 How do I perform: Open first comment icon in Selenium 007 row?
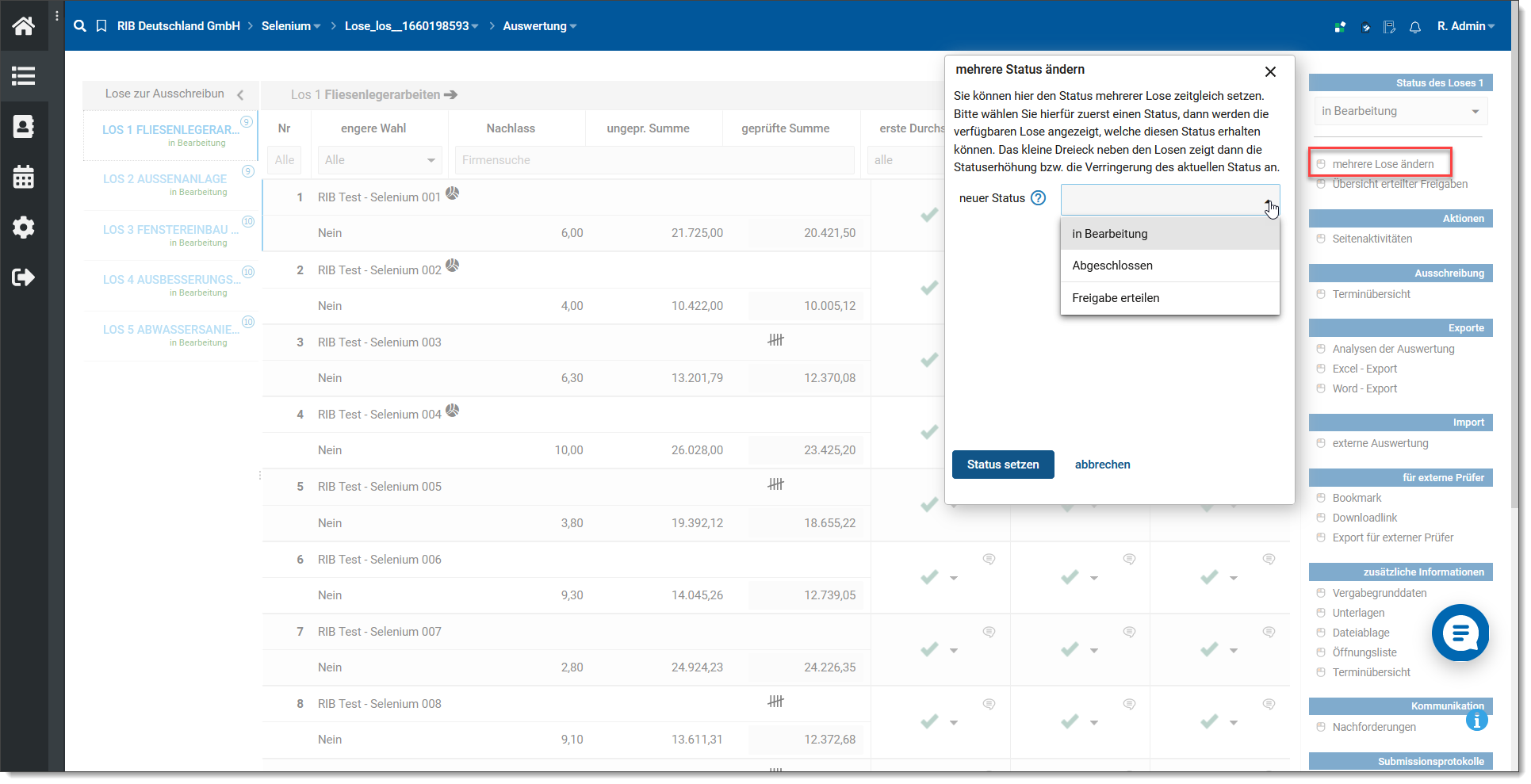coord(989,632)
